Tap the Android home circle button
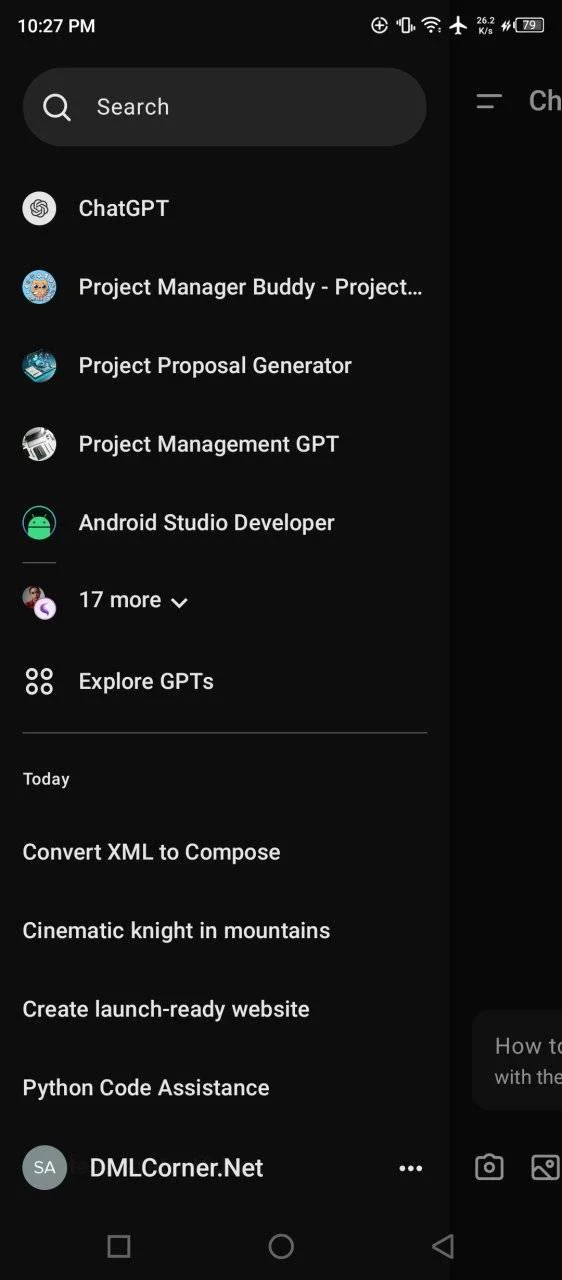Screen dimensions: 562x1280 click(281, 1246)
